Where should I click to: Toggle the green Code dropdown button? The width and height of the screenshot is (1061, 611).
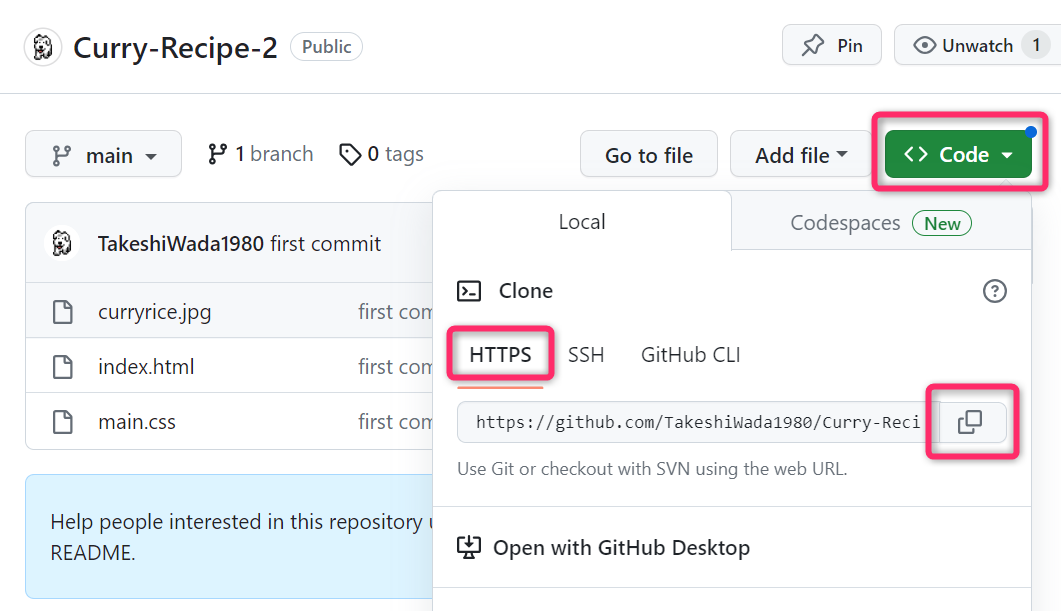(x=958, y=155)
